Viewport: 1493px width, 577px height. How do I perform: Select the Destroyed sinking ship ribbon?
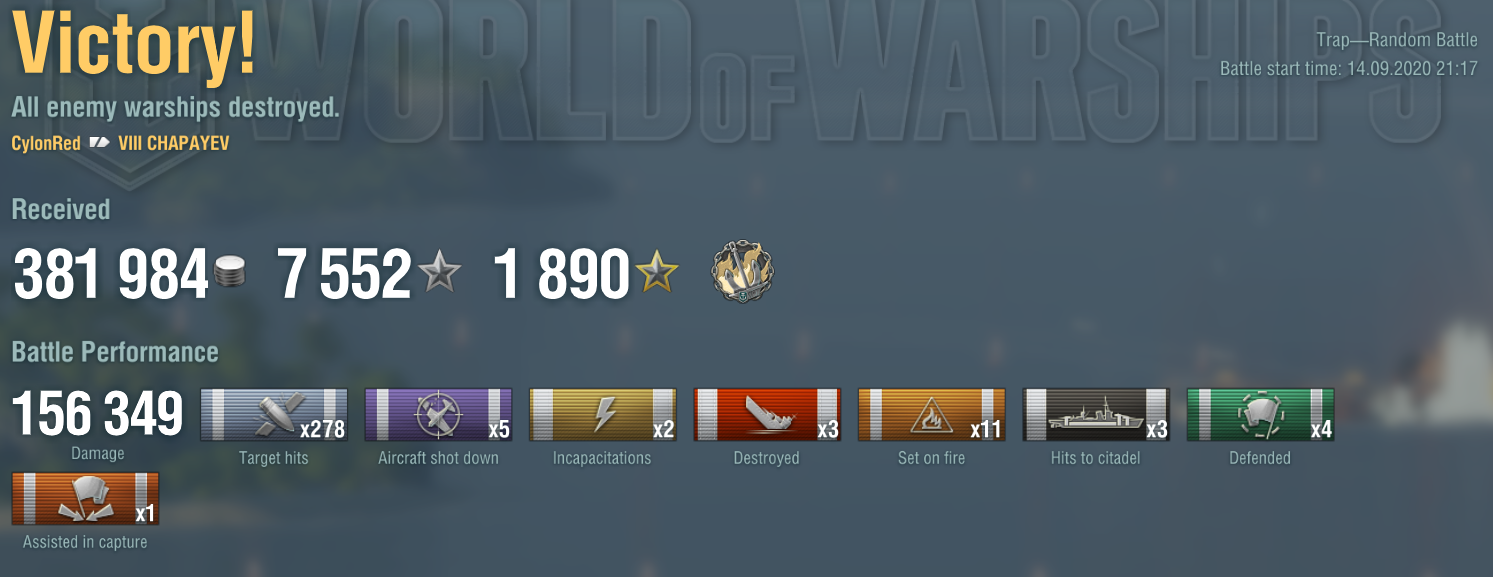pyautogui.click(x=767, y=415)
